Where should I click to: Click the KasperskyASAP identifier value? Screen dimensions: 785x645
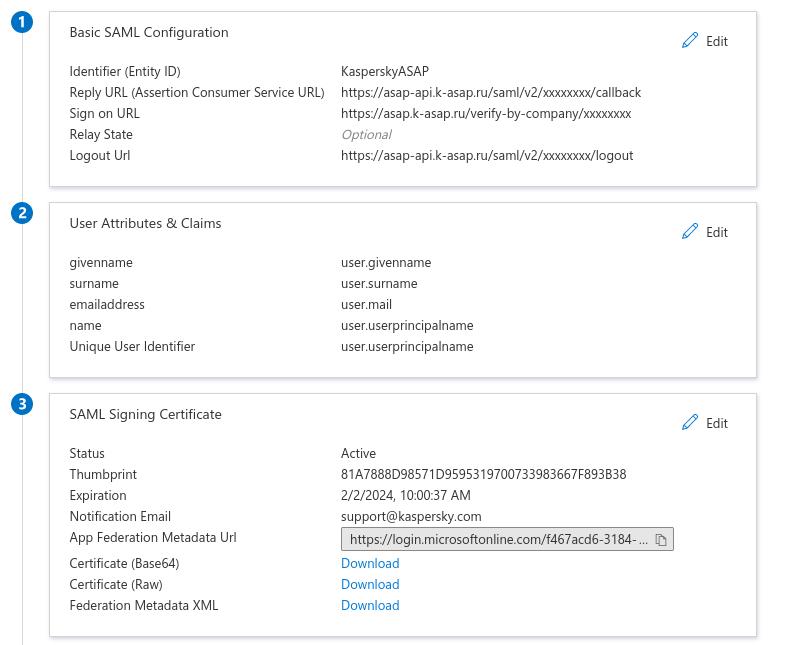(x=384, y=71)
